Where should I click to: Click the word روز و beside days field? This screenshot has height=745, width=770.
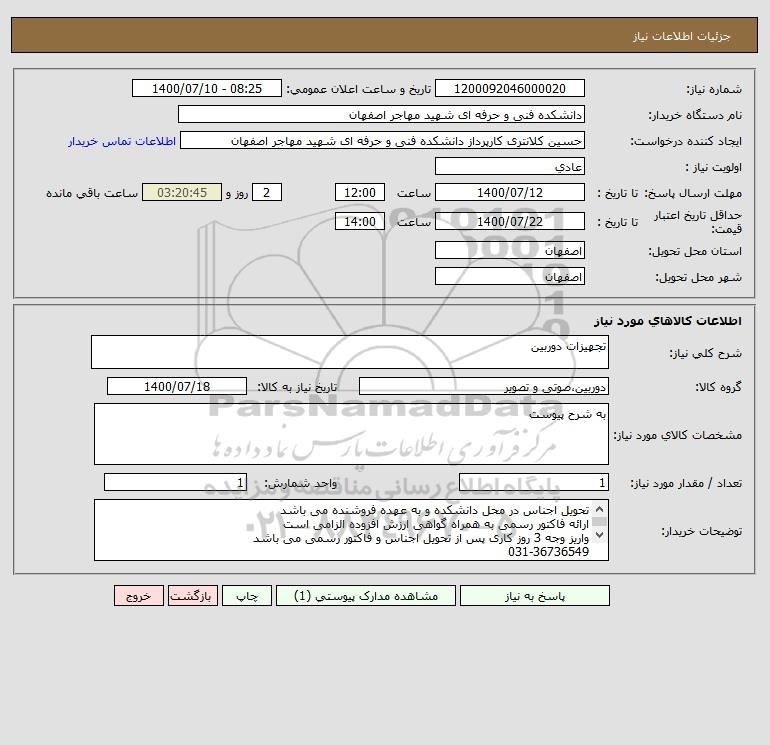point(237,193)
